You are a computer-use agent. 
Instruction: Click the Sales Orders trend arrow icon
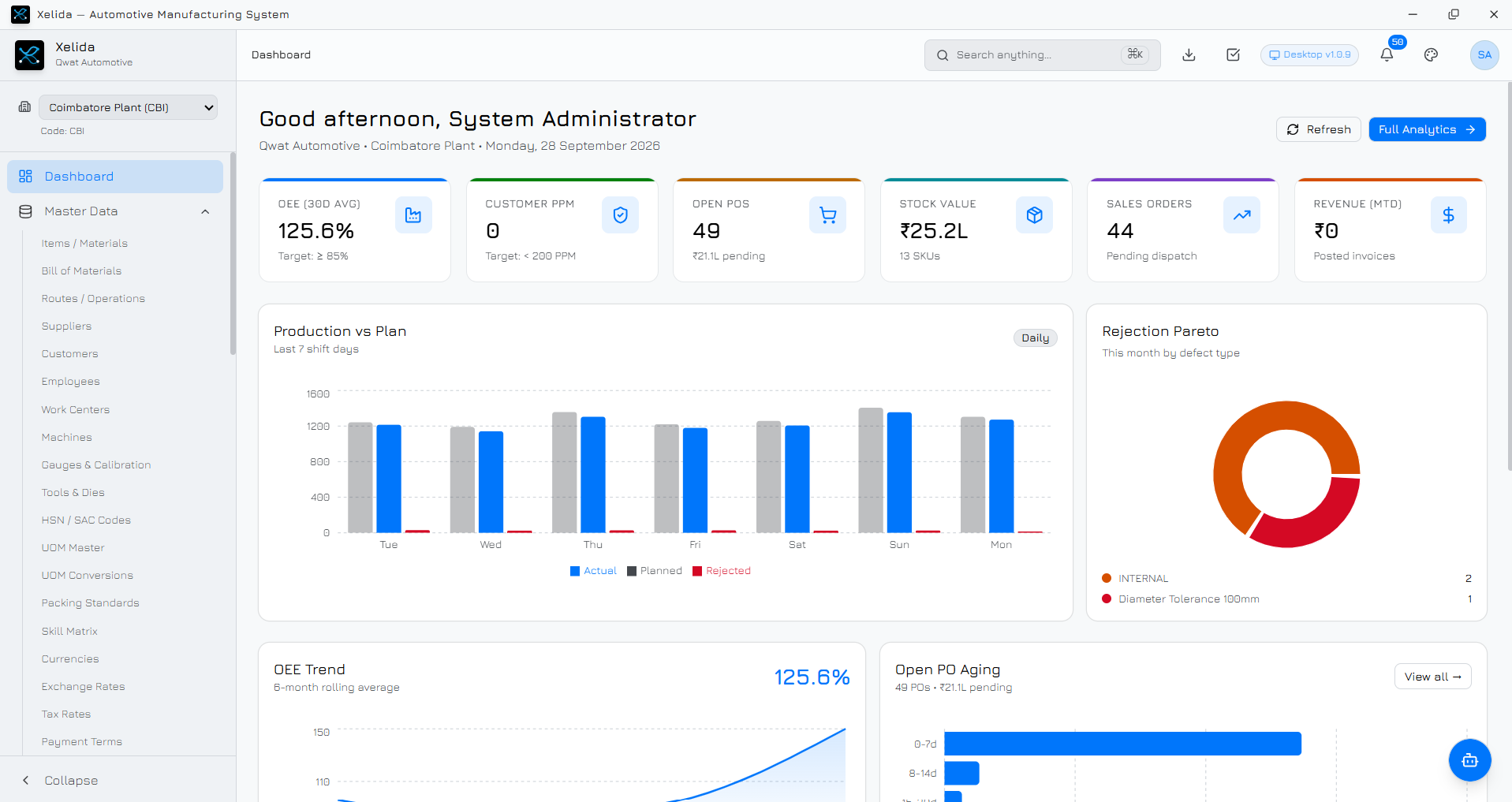pyautogui.click(x=1242, y=215)
